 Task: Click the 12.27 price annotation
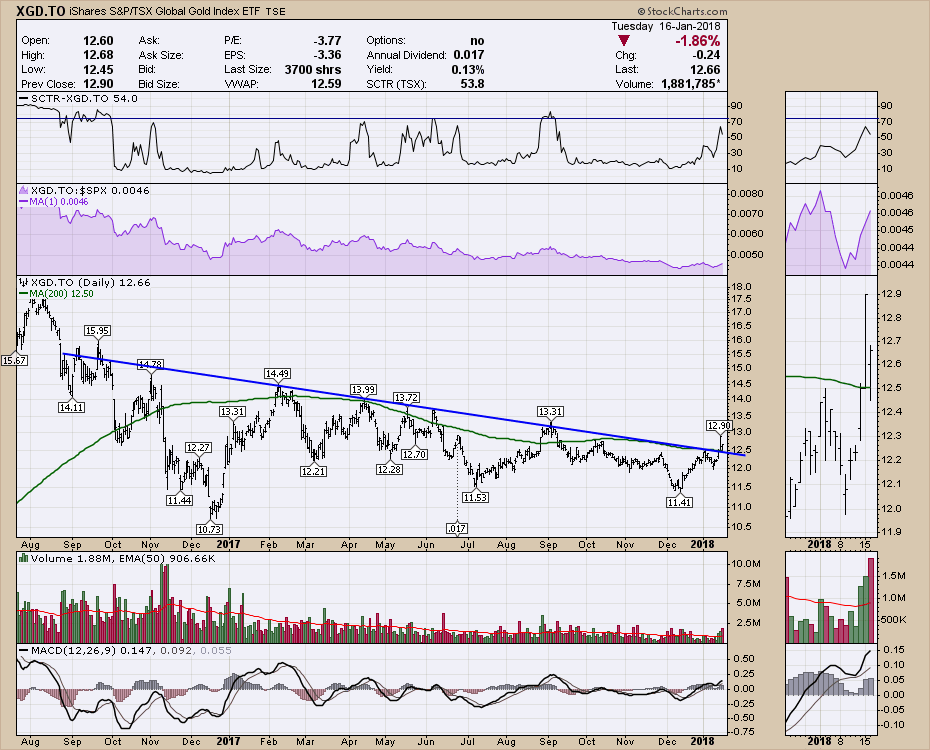coord(198,448)
